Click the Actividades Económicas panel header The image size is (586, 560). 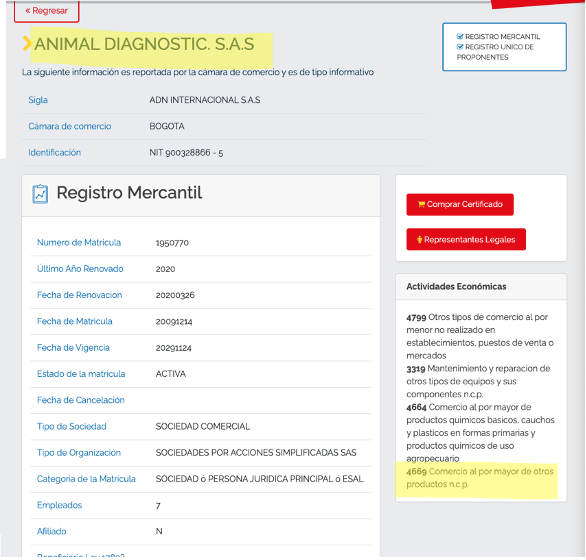pyautogui.click(x=481, y=287)
